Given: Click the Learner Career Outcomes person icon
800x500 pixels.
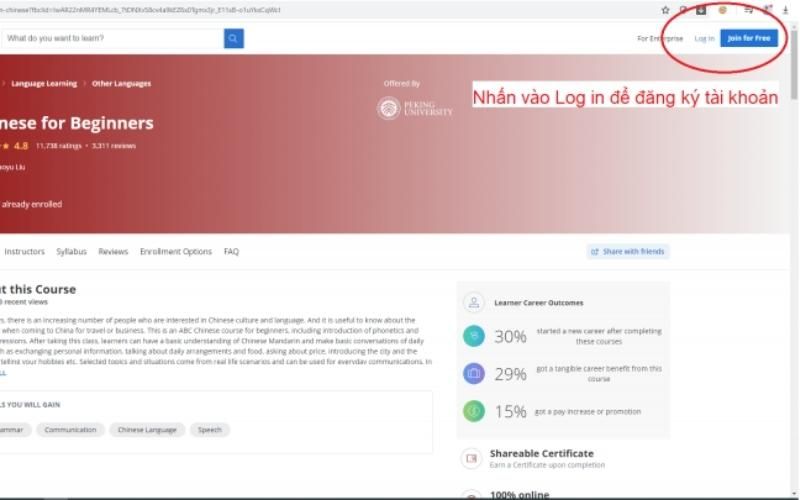Looking at the screenshot, I should tap(473, 303).
